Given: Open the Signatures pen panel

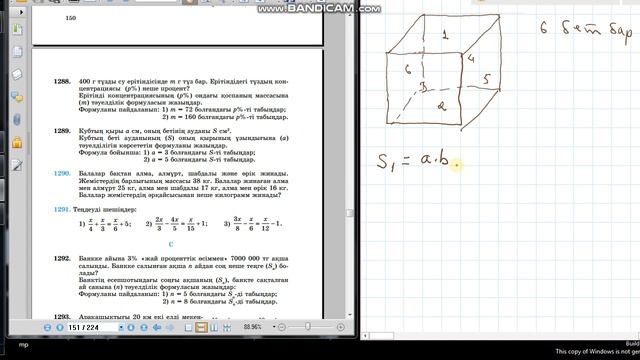Looking at the screenshot, I should 17,165.
